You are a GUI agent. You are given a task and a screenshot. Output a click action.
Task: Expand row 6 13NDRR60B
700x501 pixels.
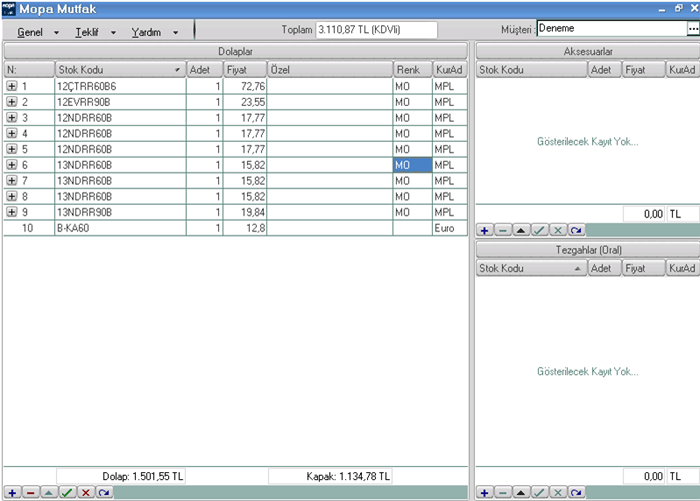12,165
